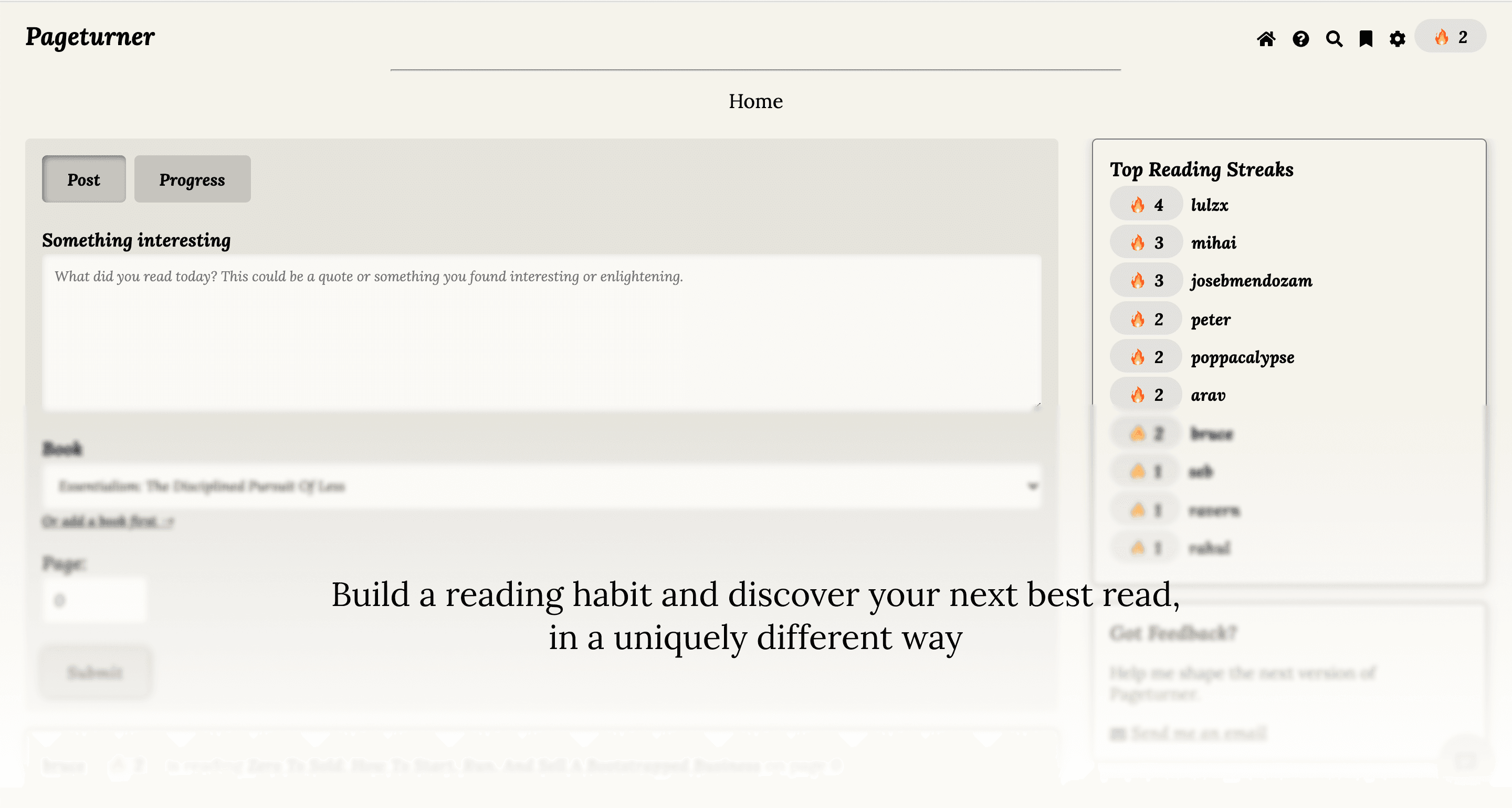Click the add a book first link

pyautogui.click(x=108, y=521)
